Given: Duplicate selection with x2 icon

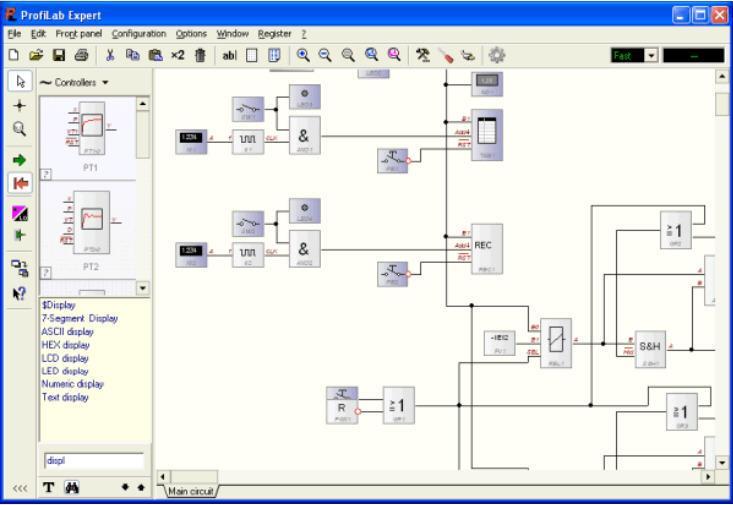Looking at the screenshot, I should pos(178,55).
